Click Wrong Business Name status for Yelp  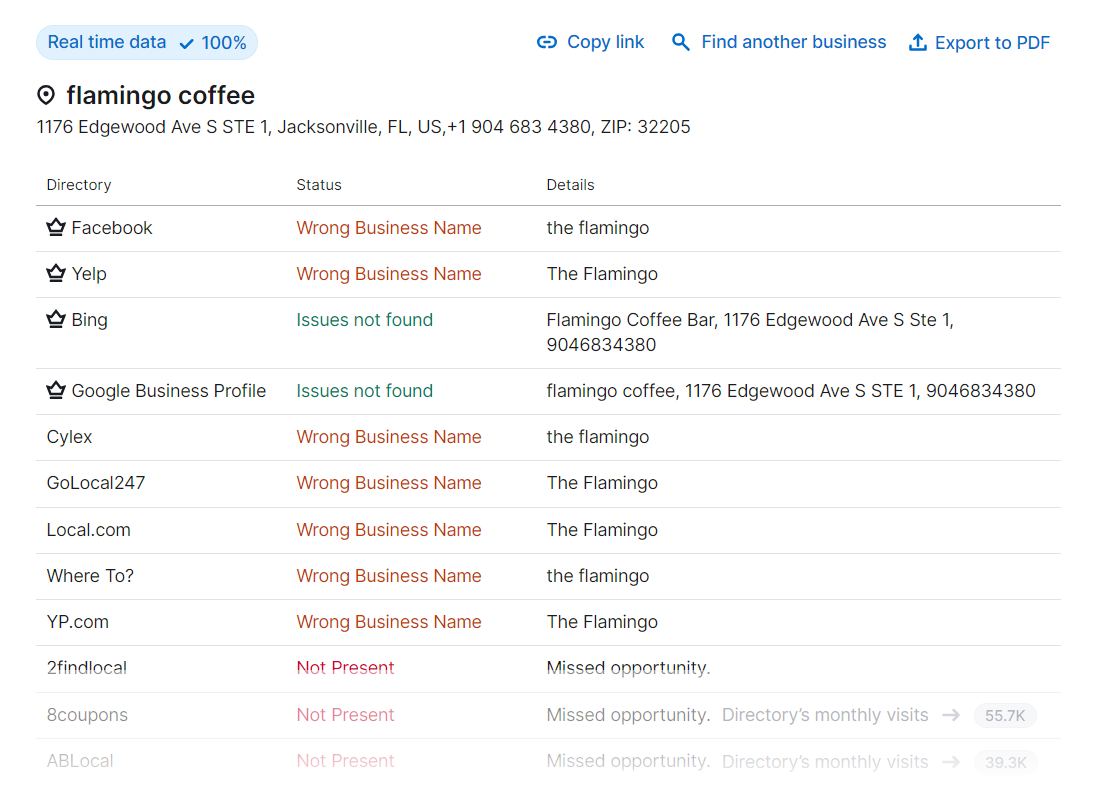[x=389, y=274]
